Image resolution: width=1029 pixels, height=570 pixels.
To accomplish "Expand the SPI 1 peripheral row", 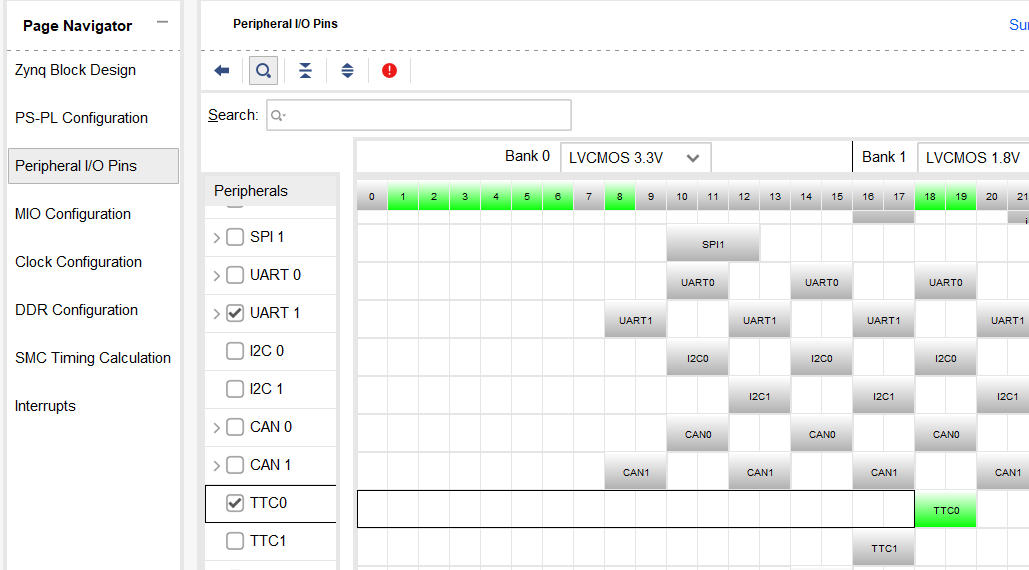I will click(x=216, y=237).
